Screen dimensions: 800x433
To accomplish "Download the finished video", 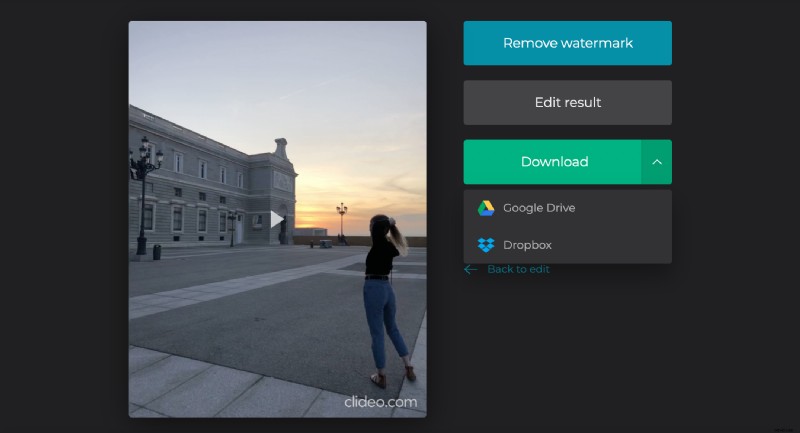I will pyautogui.click(x=552, y=162).
